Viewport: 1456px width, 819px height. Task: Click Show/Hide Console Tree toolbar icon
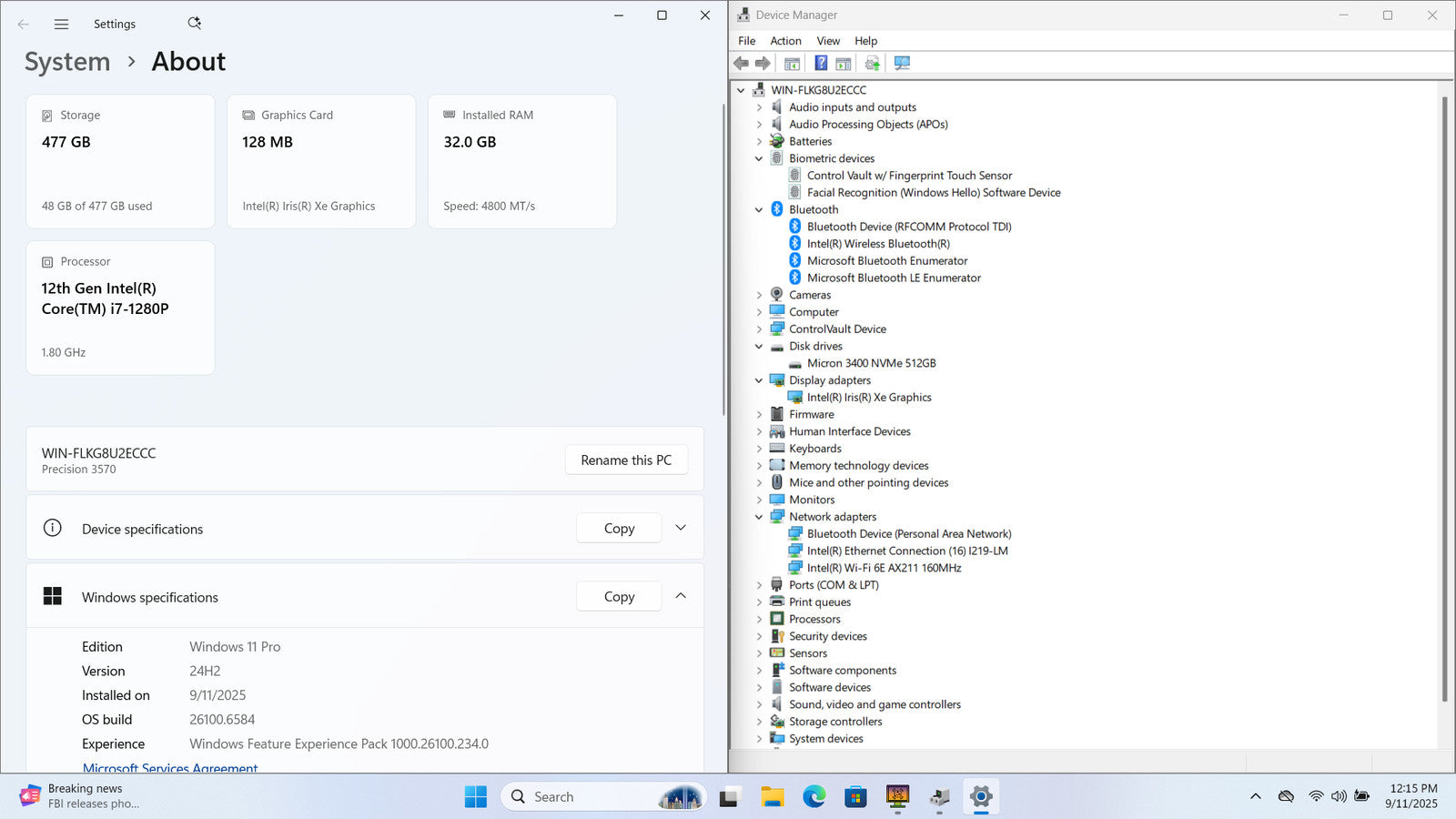pos(792,64)
